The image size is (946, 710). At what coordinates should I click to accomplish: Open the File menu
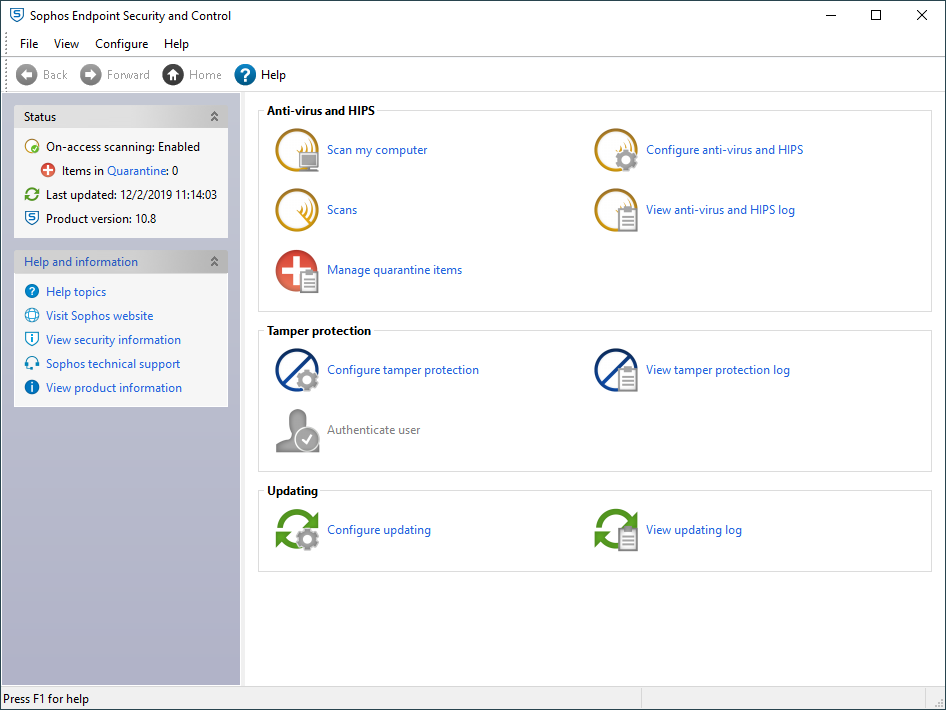click(29, 44)
